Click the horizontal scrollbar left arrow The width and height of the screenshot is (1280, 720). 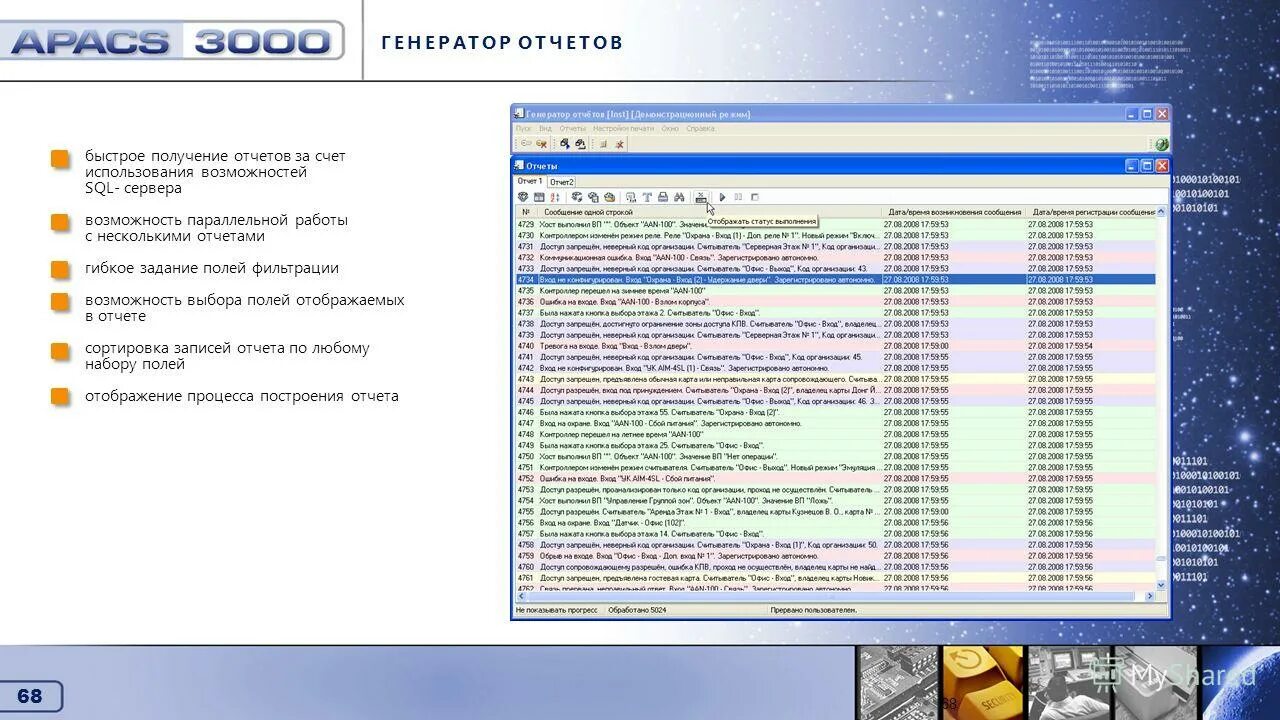(520, 596)
